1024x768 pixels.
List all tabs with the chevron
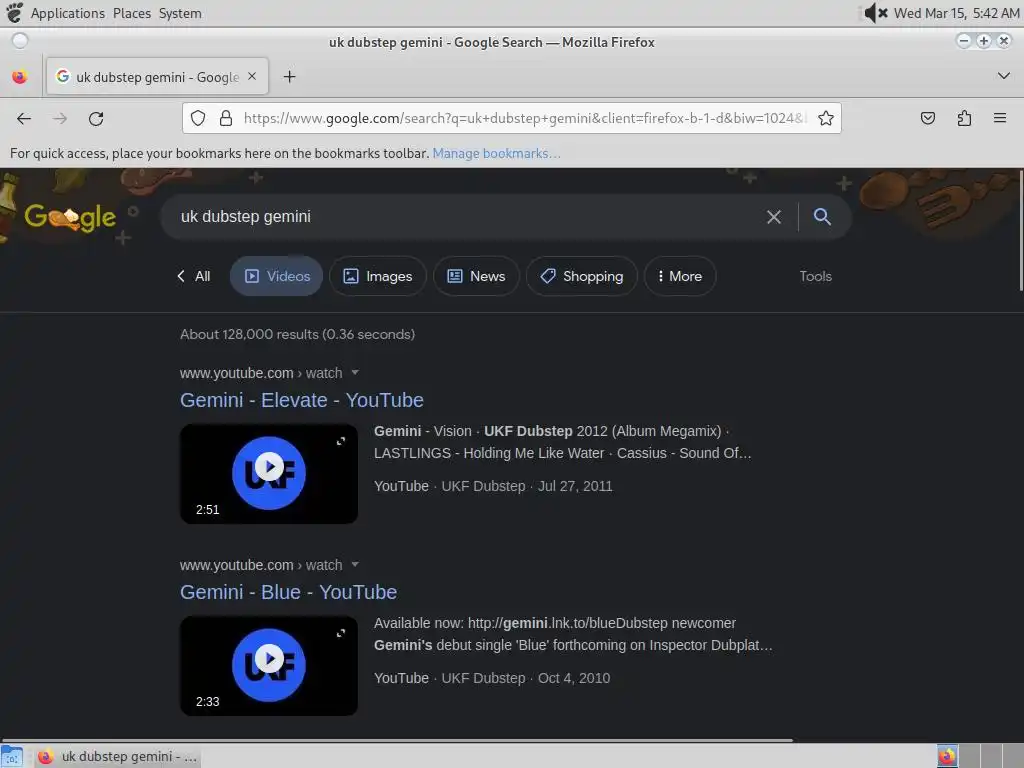point(1004,76)
